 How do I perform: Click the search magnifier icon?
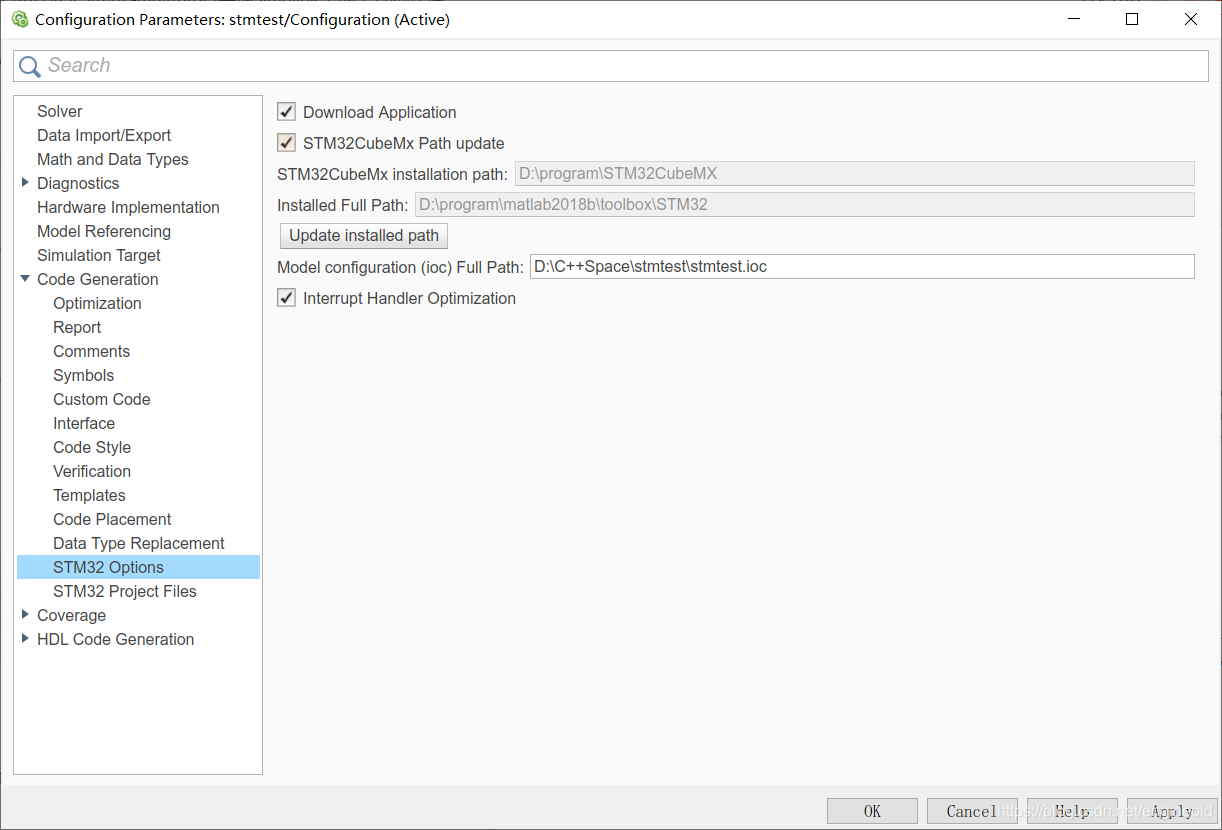pyautogui.click(x=30, y=66)
